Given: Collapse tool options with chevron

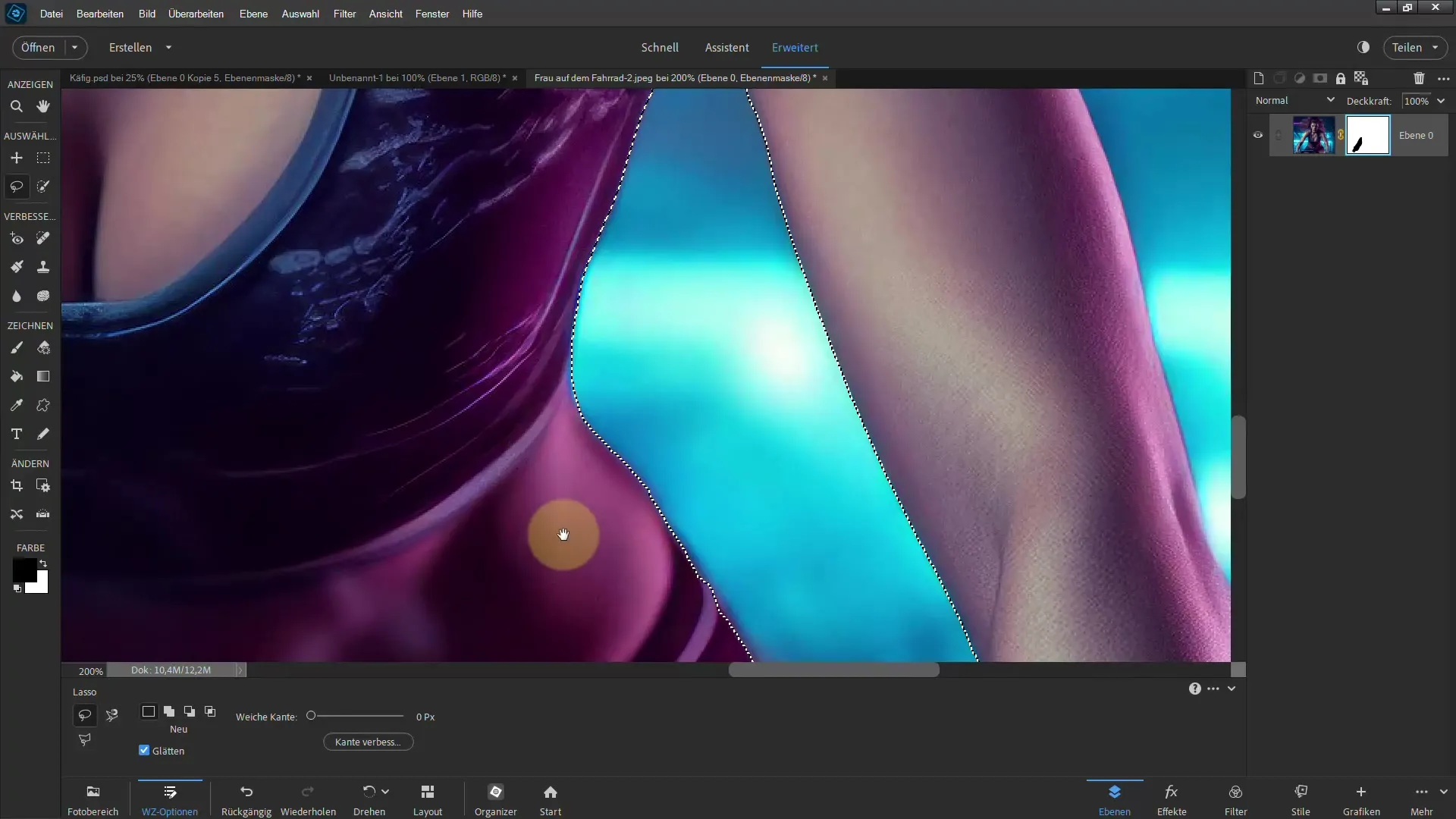Looking at the screenshot, I should point(1232,689).
